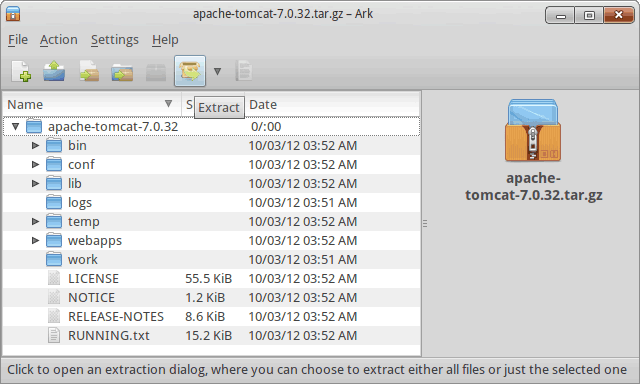This screenshot has height=384, width=640.
Task: Select the LICENSE file name
Action: coord(93,278)
